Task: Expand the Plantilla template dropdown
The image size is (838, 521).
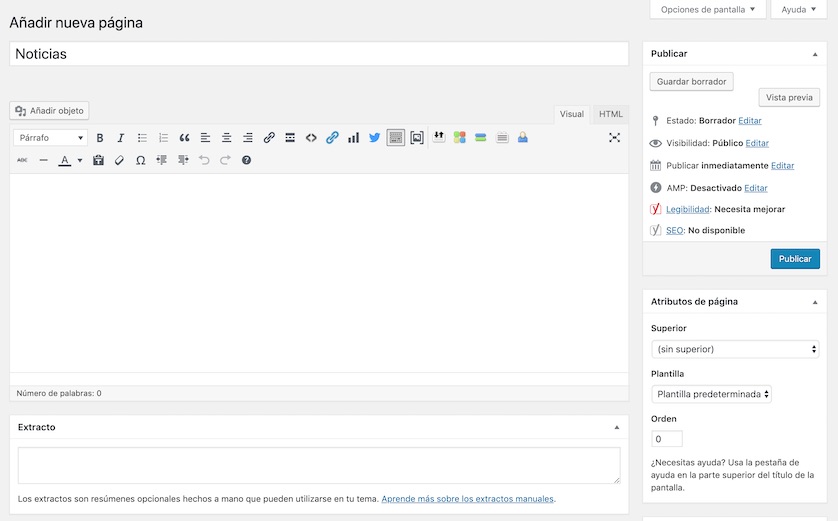Action: point(711,394)
